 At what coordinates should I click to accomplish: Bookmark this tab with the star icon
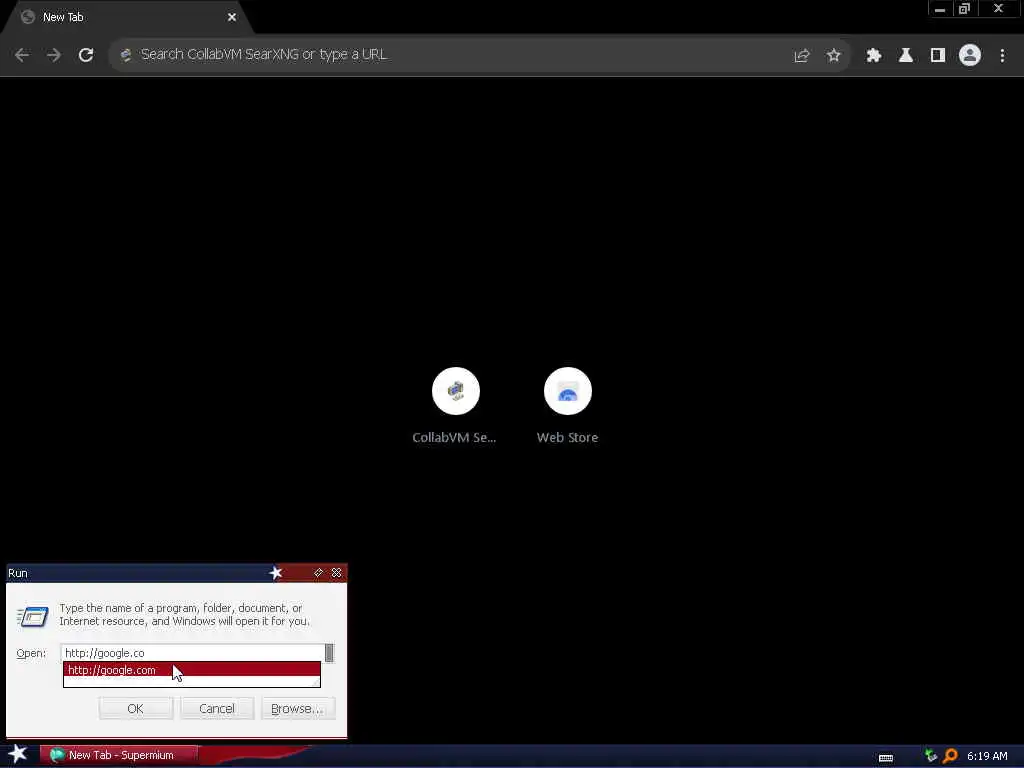tap(833, 56)
